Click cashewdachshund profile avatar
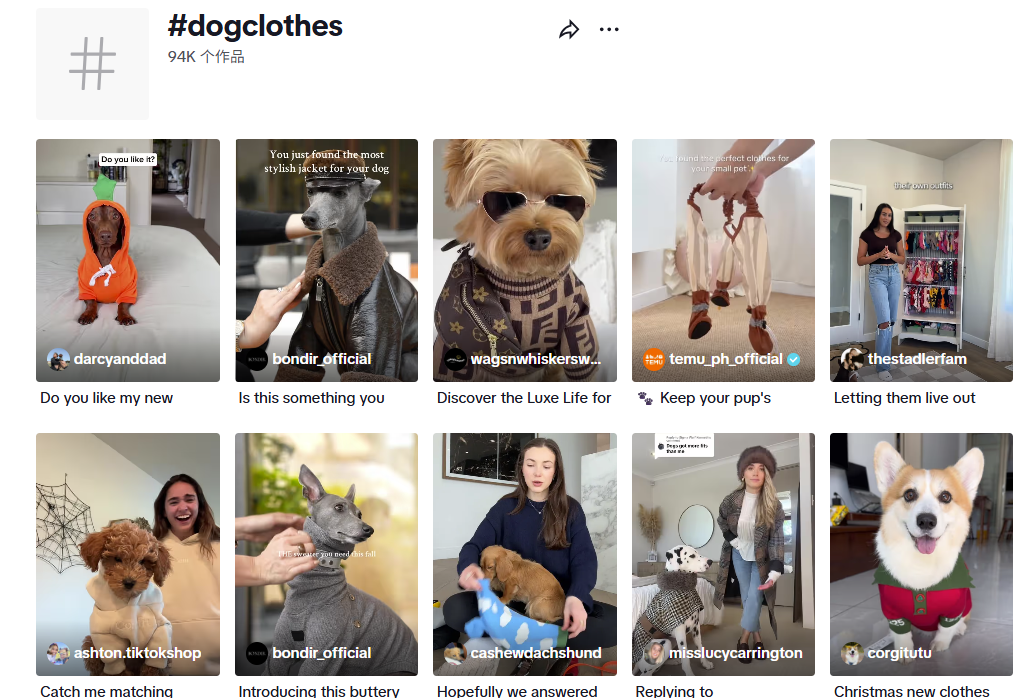Viewport: 1025px width, 698px height. [455, 653]
